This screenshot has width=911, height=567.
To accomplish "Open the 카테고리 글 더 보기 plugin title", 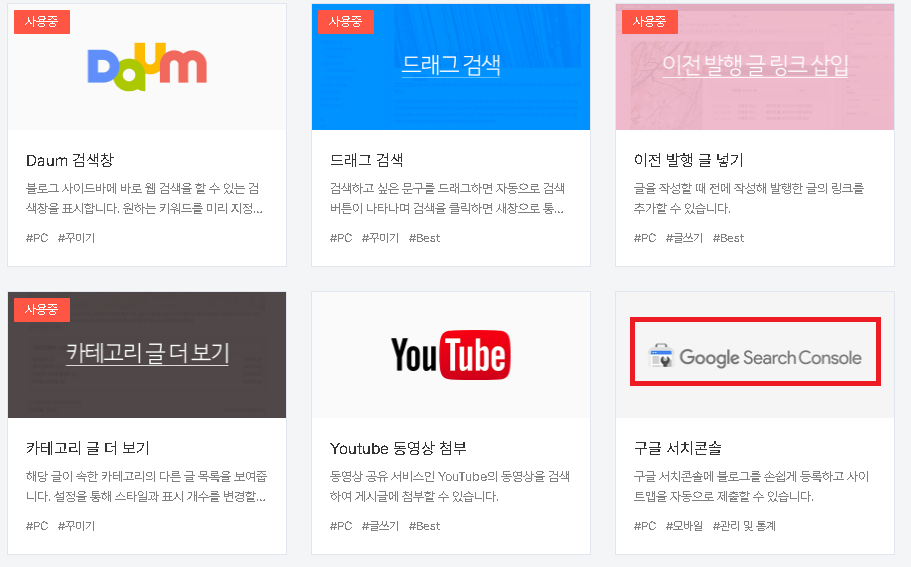I will tap(88, 448).
